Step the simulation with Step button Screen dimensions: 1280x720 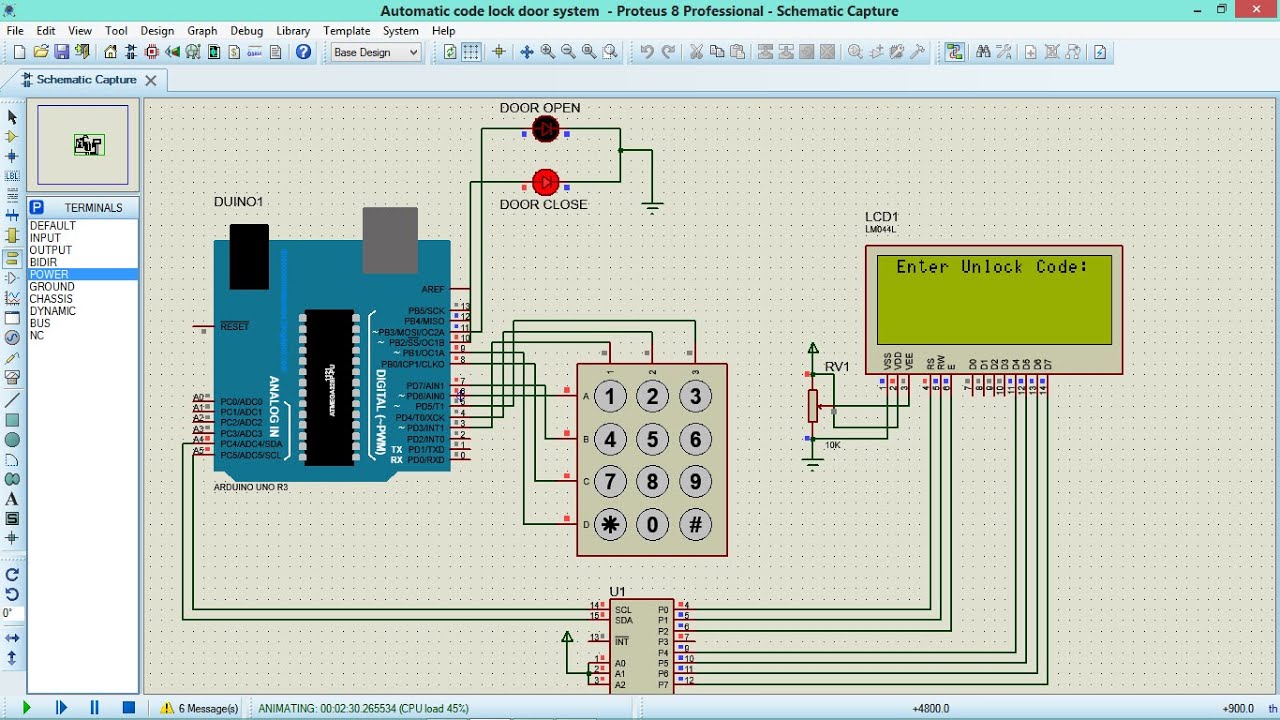61,708
